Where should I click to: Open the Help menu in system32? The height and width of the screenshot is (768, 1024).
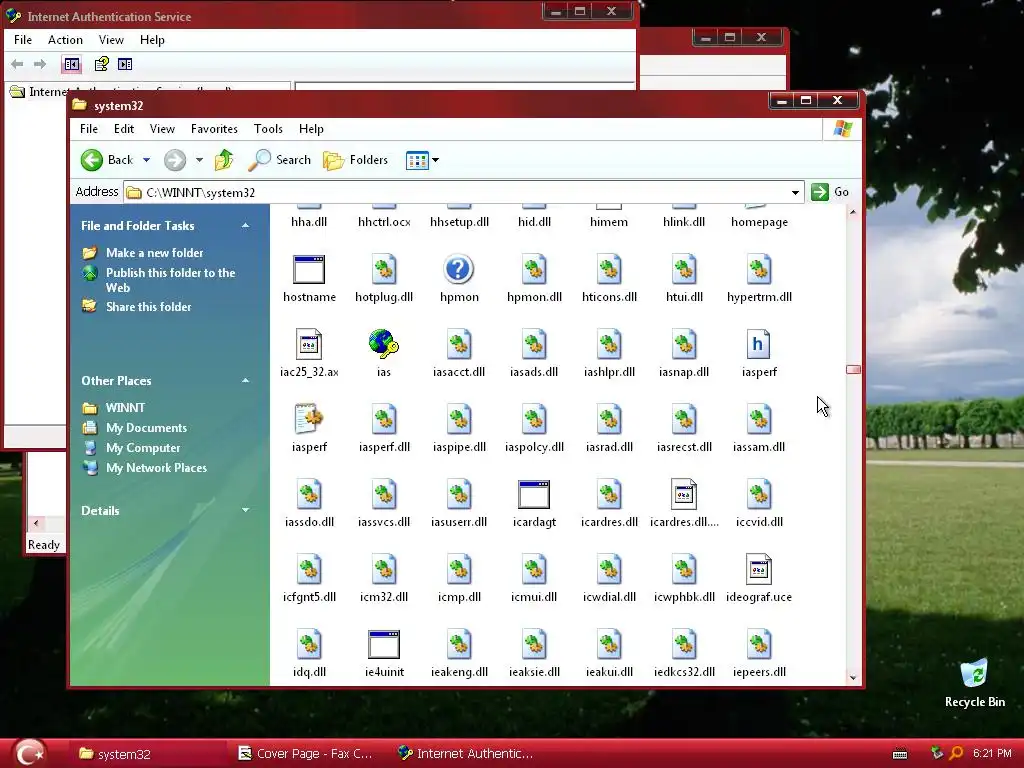(311, 129)
